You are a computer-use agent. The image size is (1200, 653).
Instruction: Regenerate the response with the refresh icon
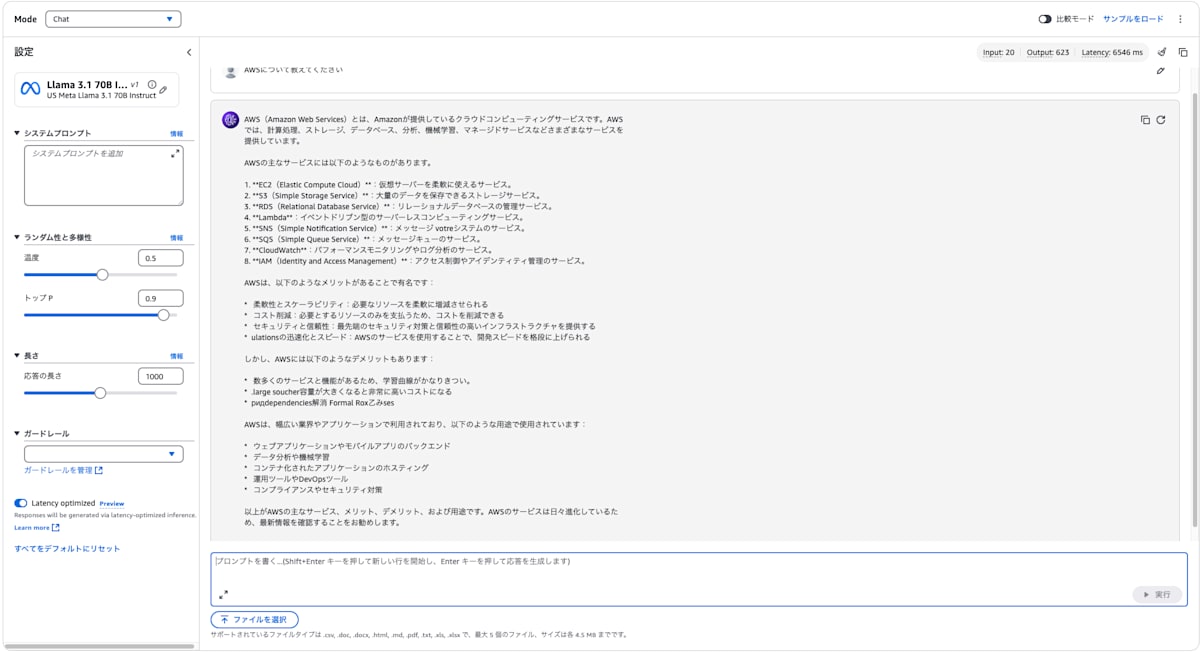pos(1161,120)
